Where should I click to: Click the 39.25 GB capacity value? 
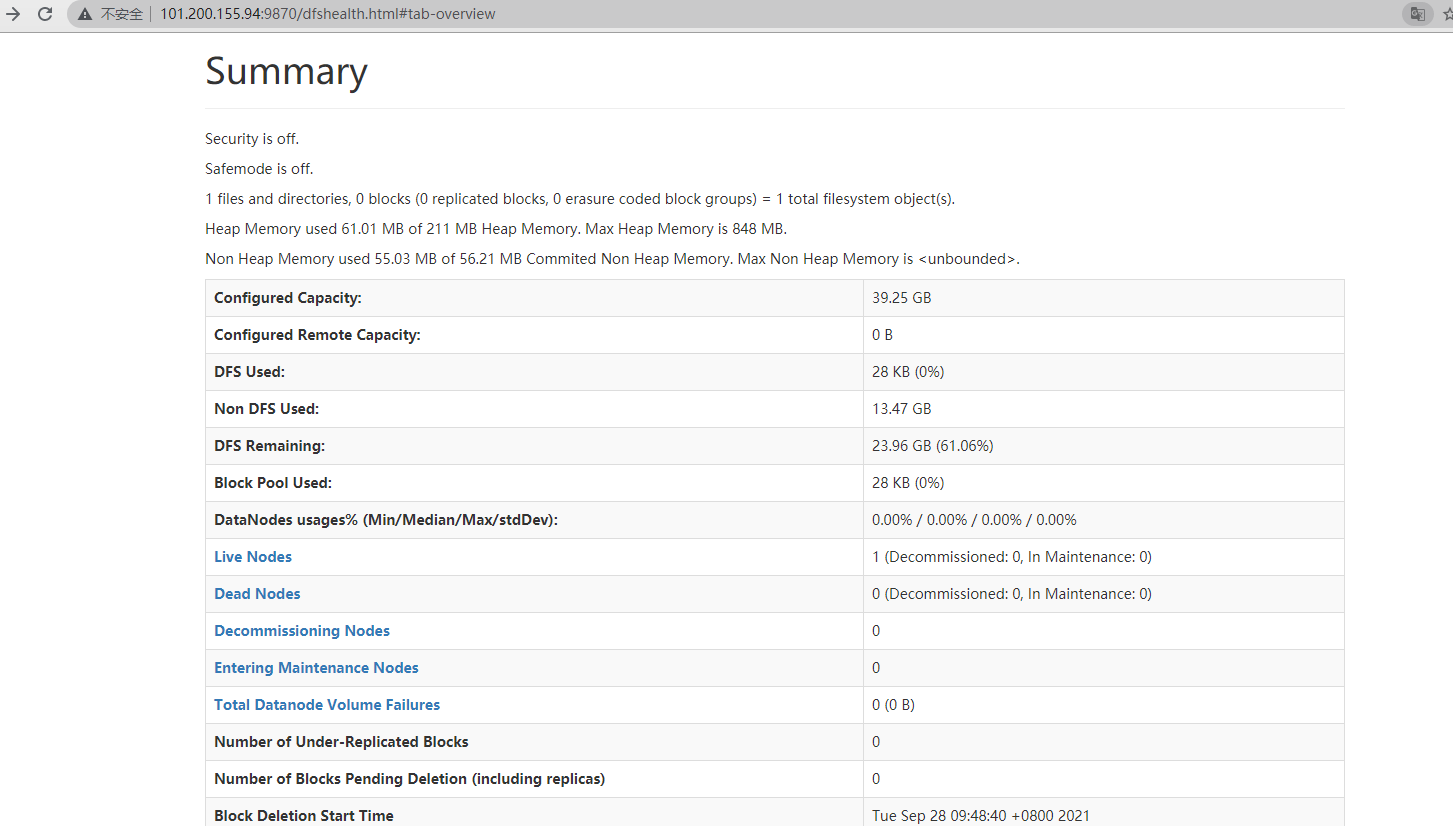901,298
